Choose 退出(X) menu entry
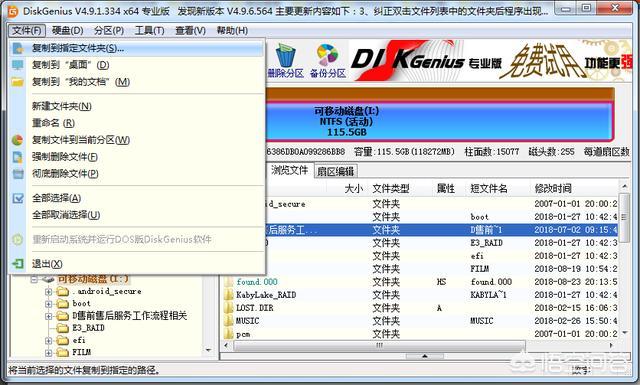 [136, 264]
